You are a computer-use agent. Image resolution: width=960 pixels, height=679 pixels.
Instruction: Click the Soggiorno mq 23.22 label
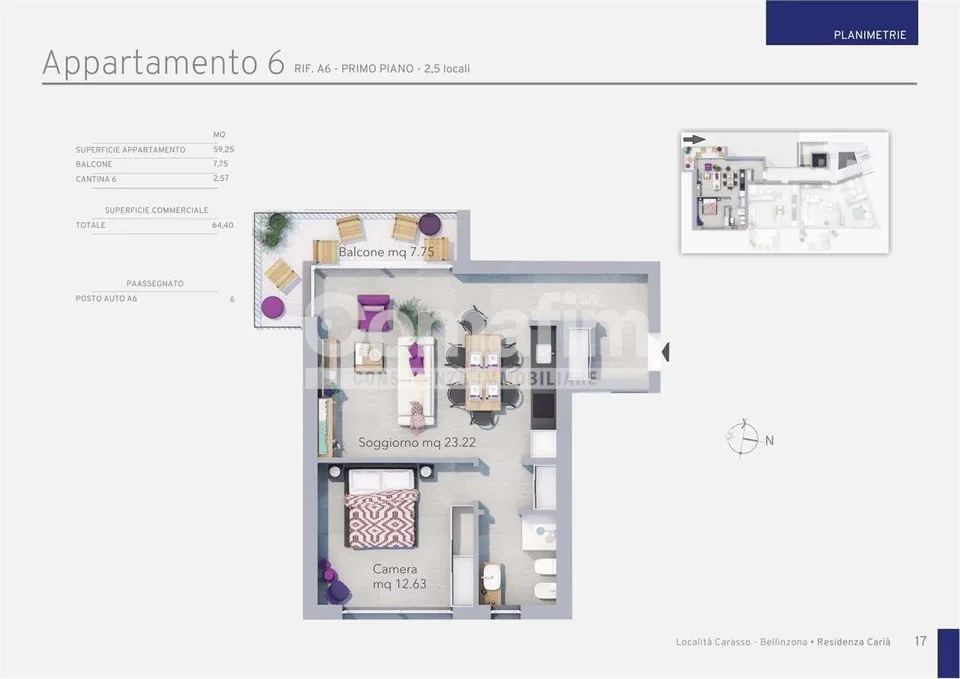417,442
